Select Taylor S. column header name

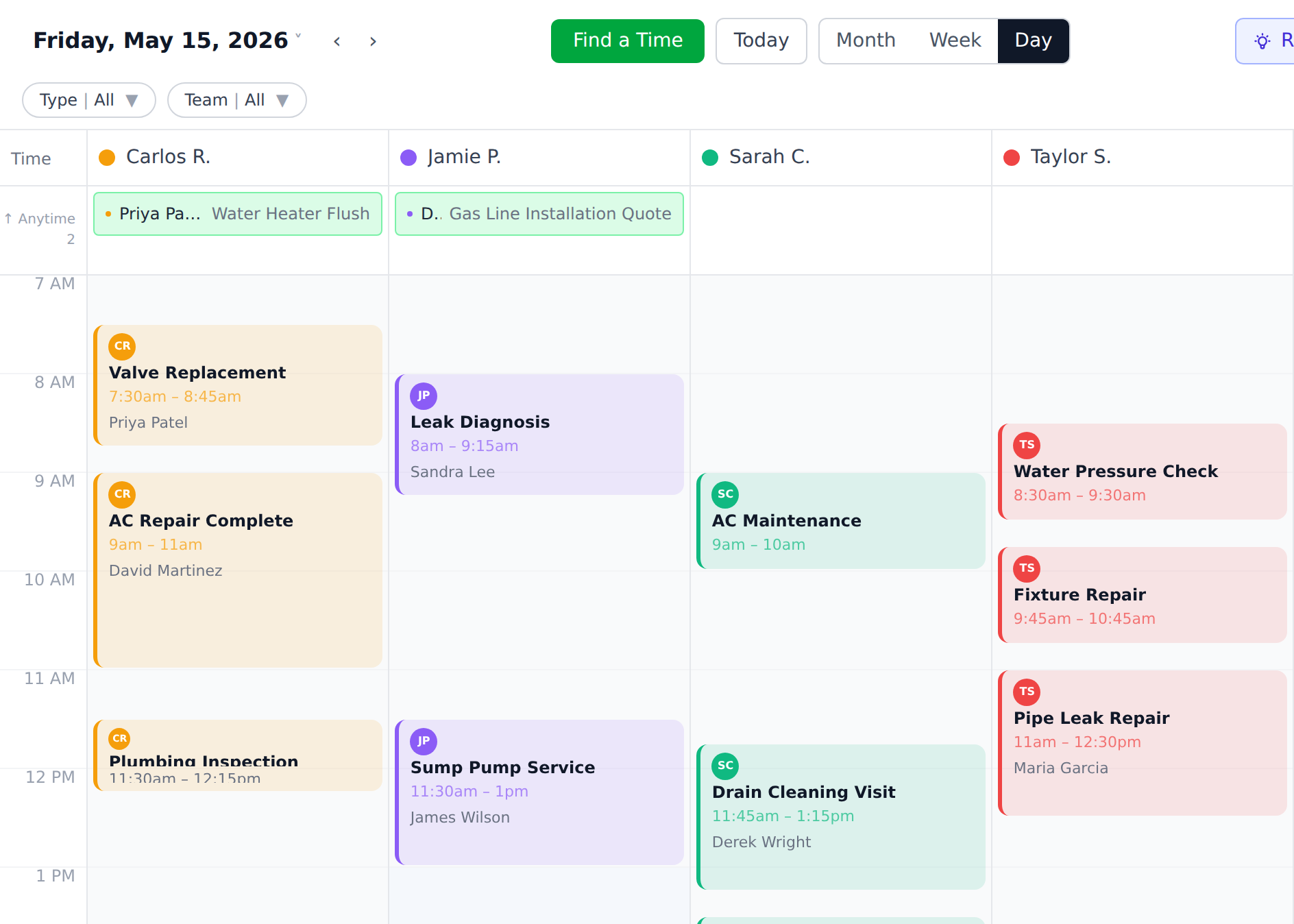[x=1071, y=157]
